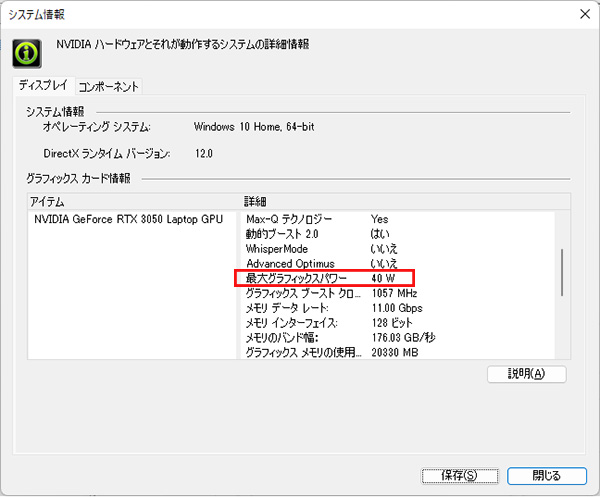This screenshot has height=497, width=600.
Task: Select the グラフィックス メモリの使用... row
Action: 396,352
